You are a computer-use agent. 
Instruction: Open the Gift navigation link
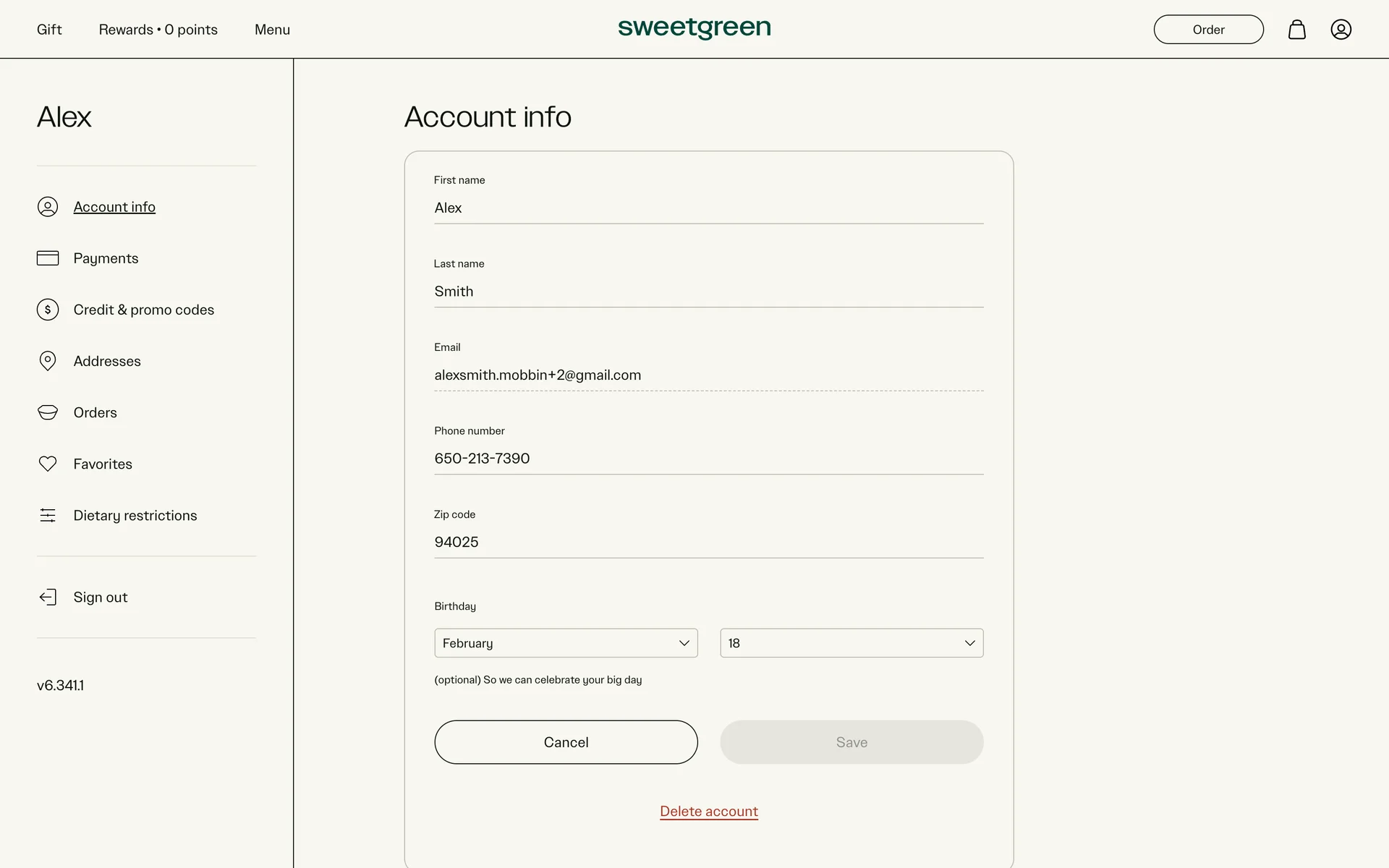(49, 30)
